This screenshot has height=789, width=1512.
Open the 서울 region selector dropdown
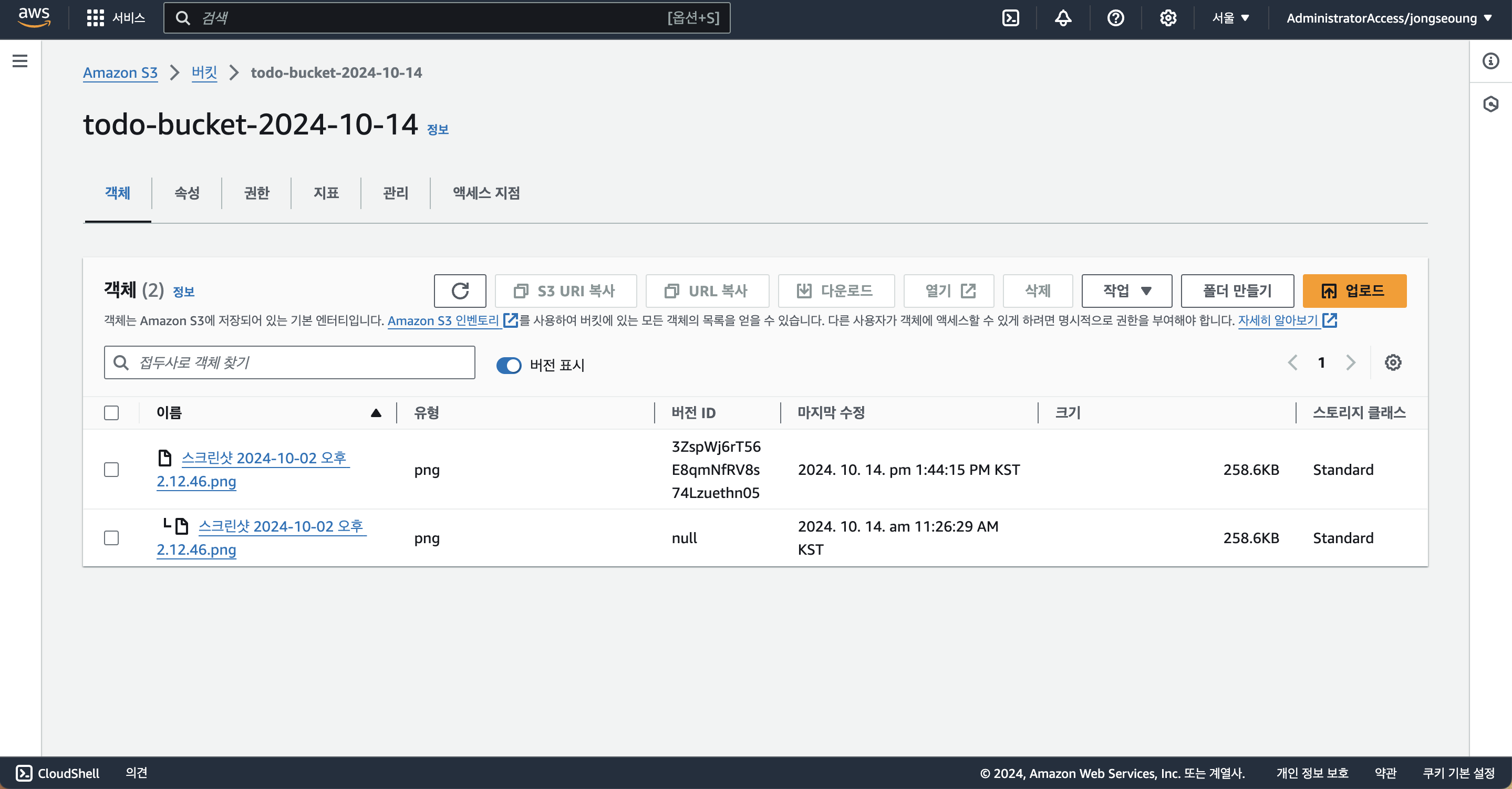[1230, 18]
